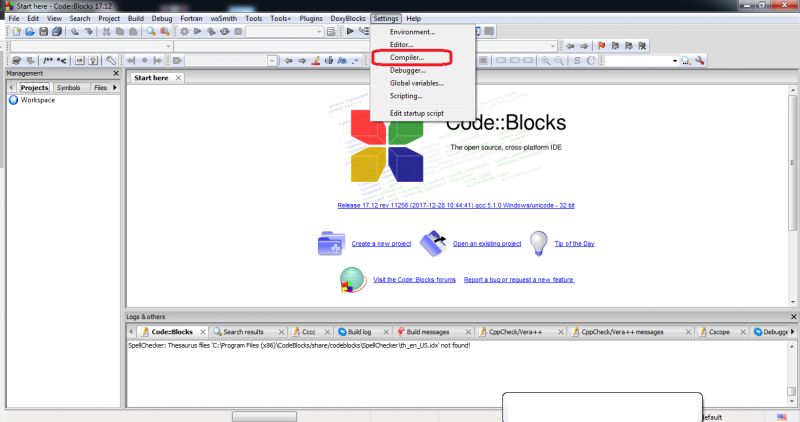Undo the last action via toolbar
This screenshot has height=422, width=800.
(75, 32)
